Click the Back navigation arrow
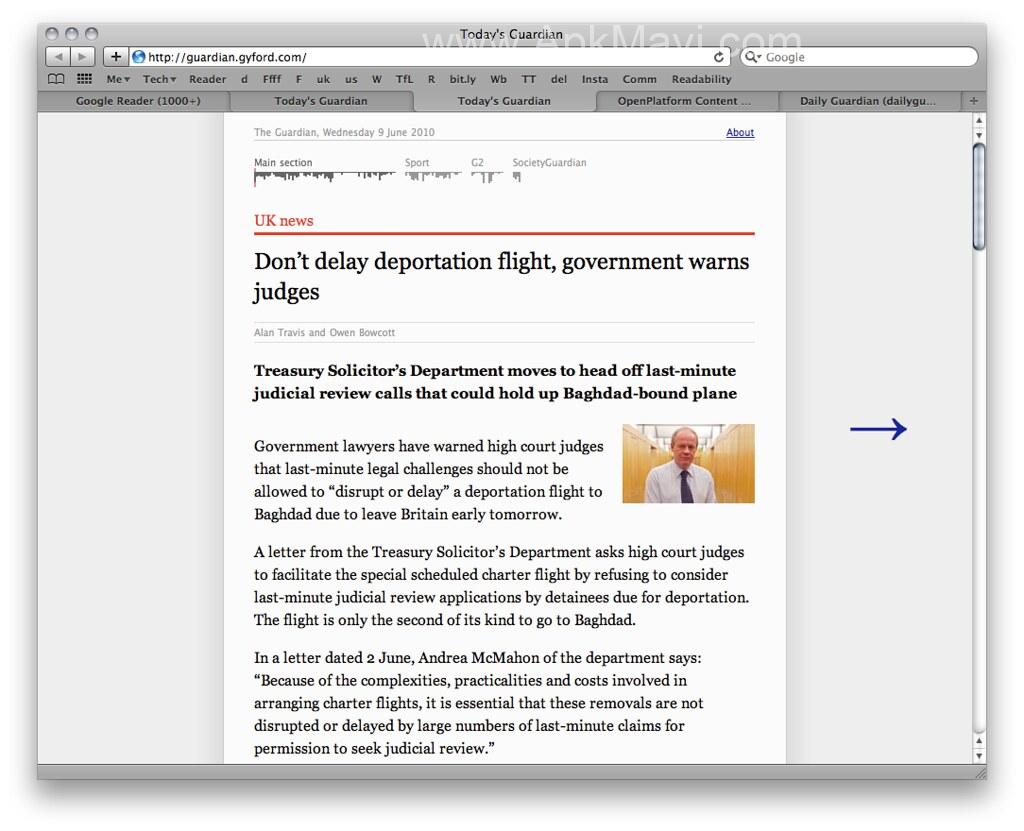This screenshot has width=1024, height=831. click(58, 57)
